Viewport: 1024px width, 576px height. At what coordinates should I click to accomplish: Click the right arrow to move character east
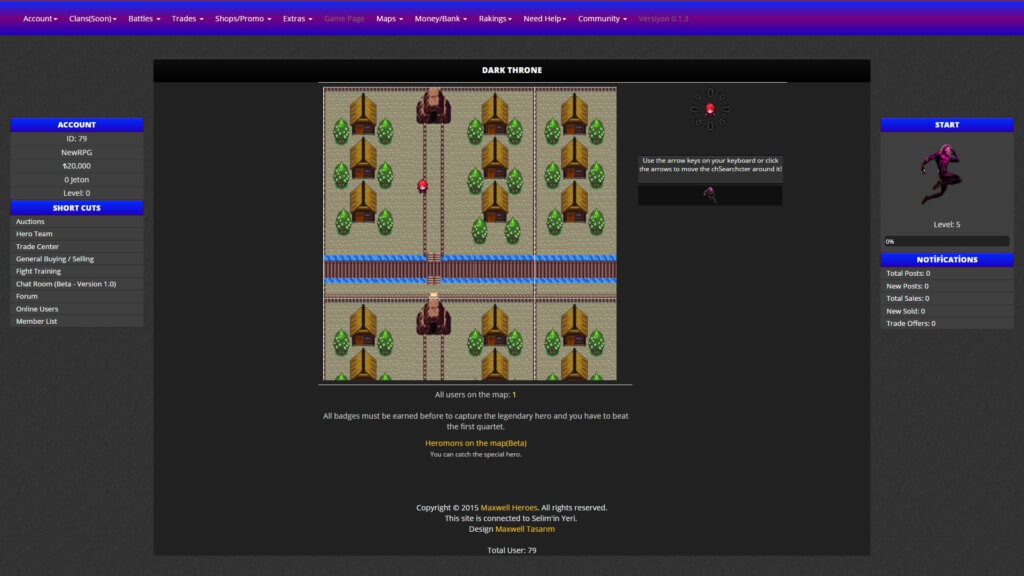pyautogui.click(x=726, y=109)
